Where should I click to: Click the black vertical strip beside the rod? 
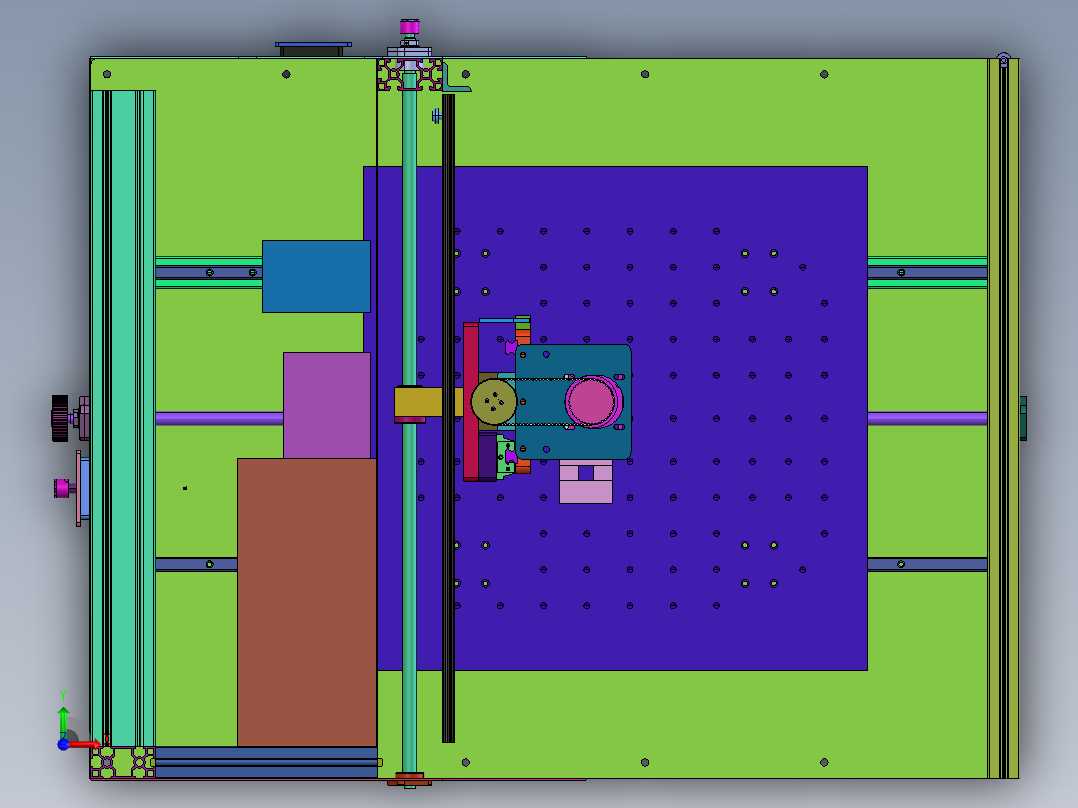tap(448, 418)
